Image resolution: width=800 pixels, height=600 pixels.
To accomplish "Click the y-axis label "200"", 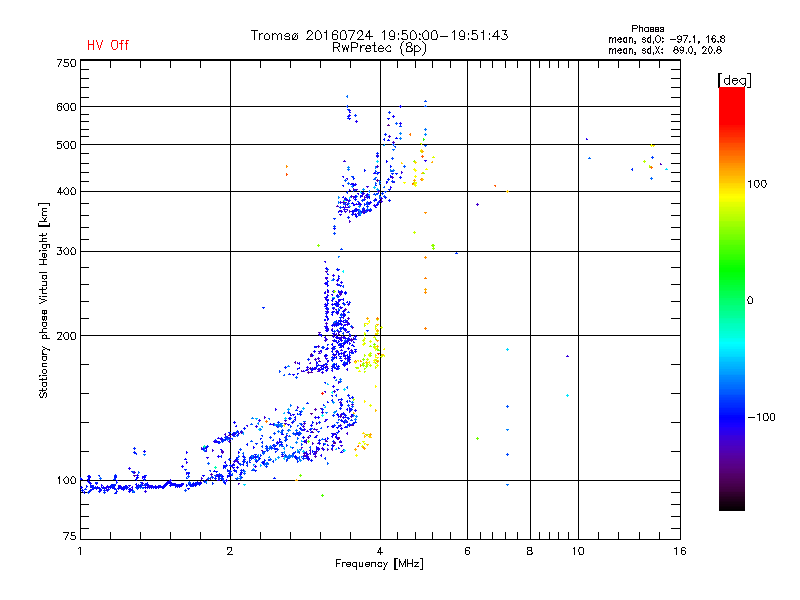I will tap(66, 336).
